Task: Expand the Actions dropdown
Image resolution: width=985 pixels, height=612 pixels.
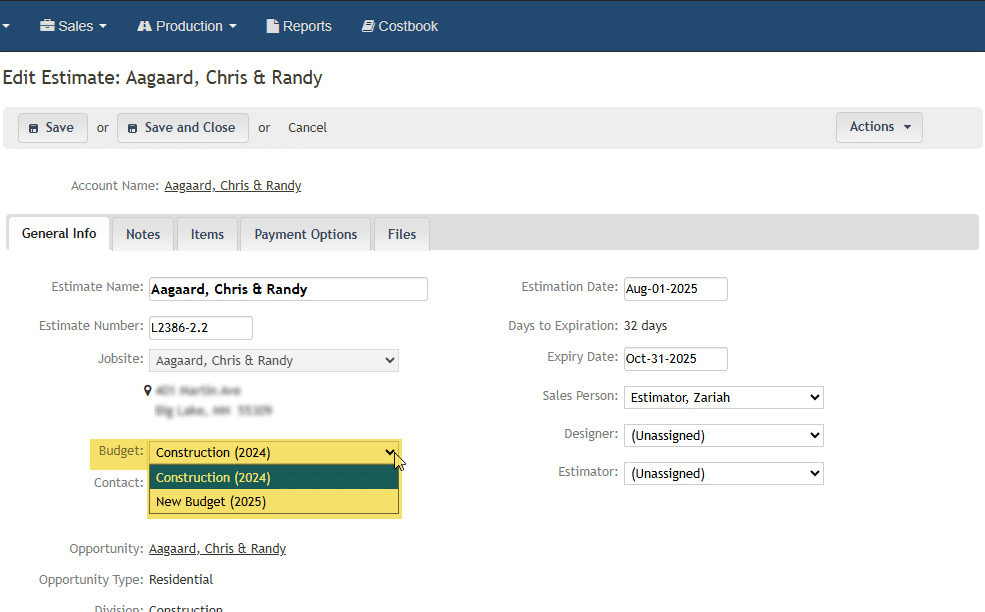Action: point(879,127)
